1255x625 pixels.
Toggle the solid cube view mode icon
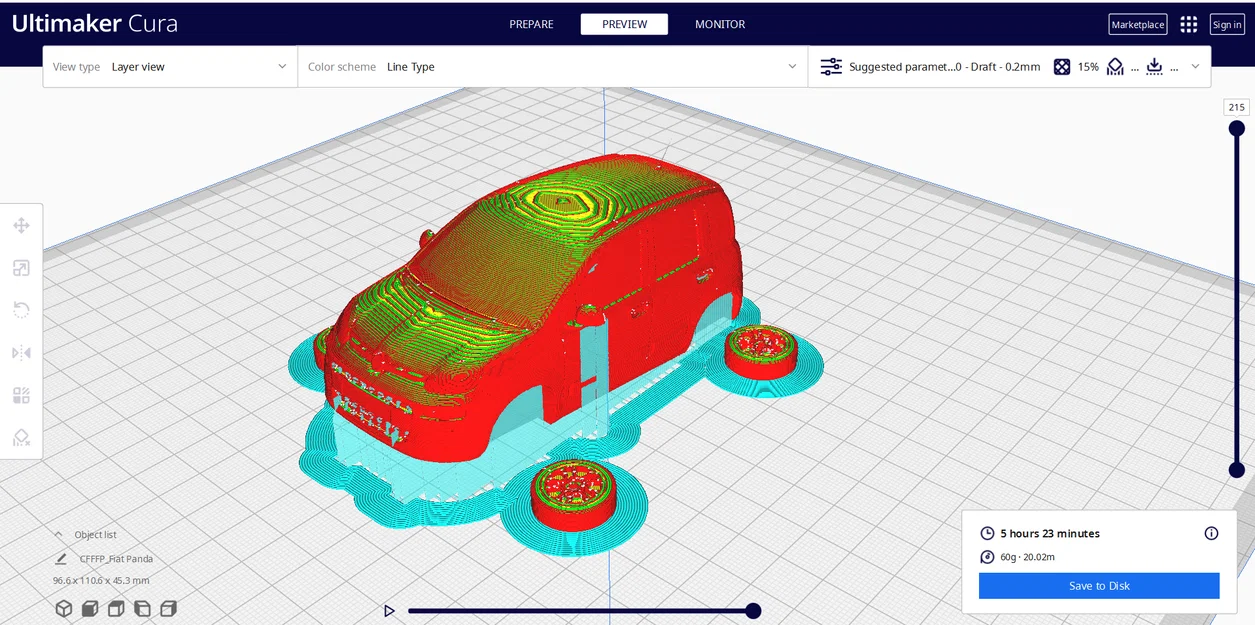[x=89, y=608]
